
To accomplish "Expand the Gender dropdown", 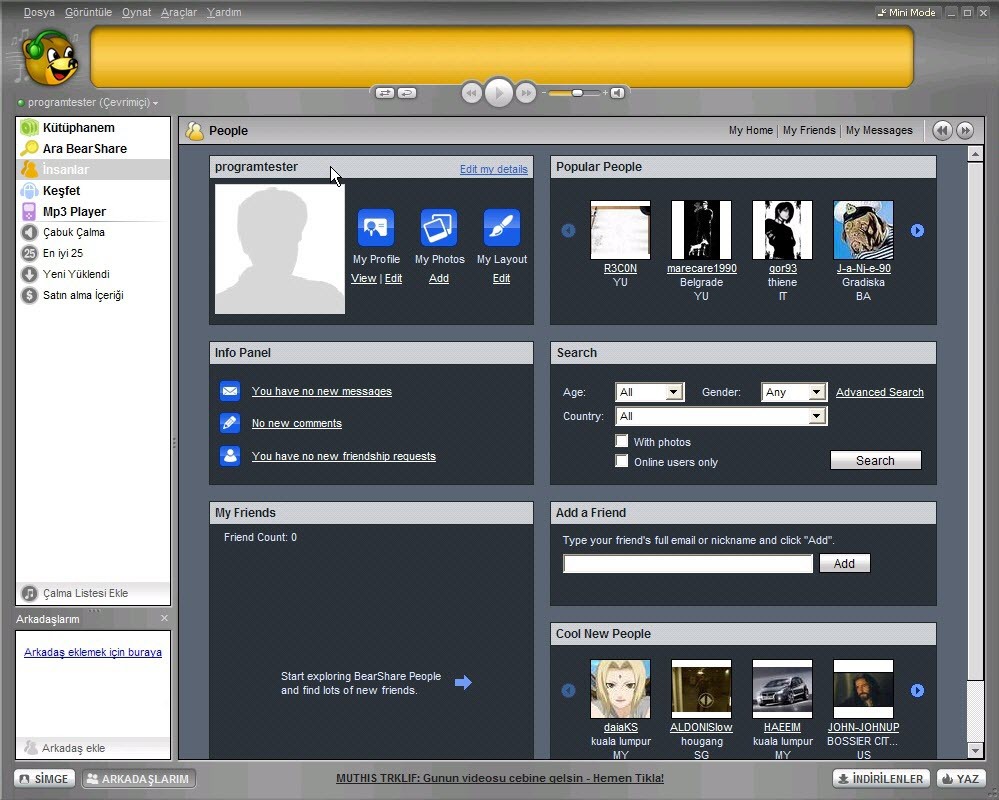I will pos(794,392).
